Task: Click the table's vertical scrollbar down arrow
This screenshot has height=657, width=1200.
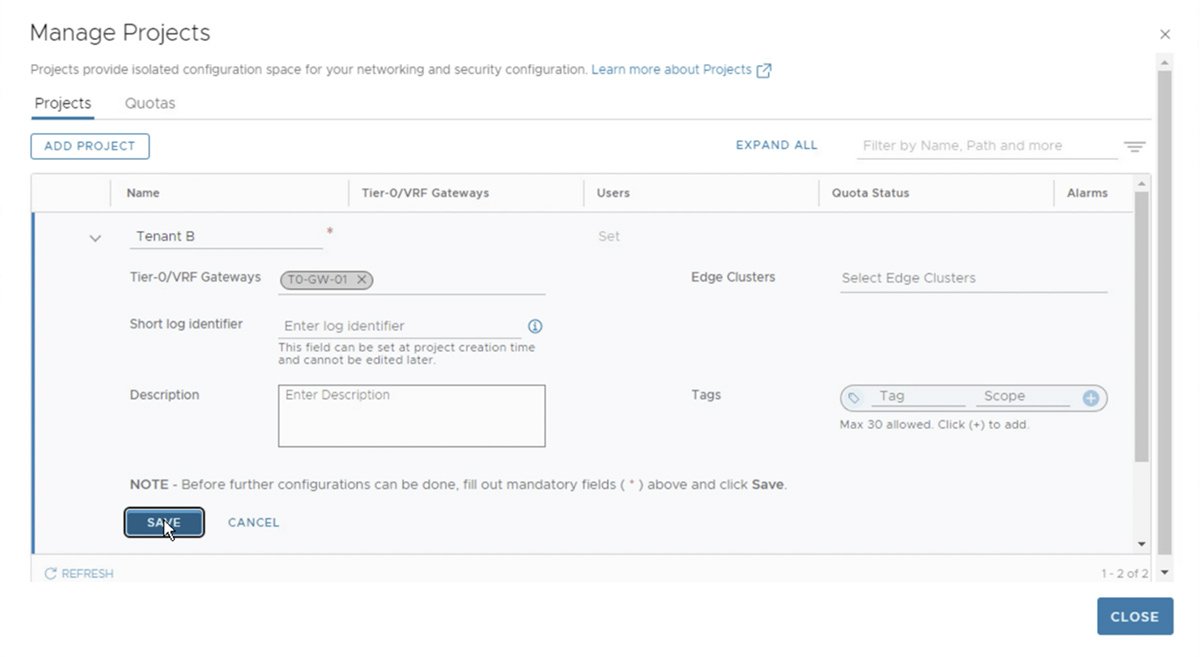Action: coord(1142,544)
